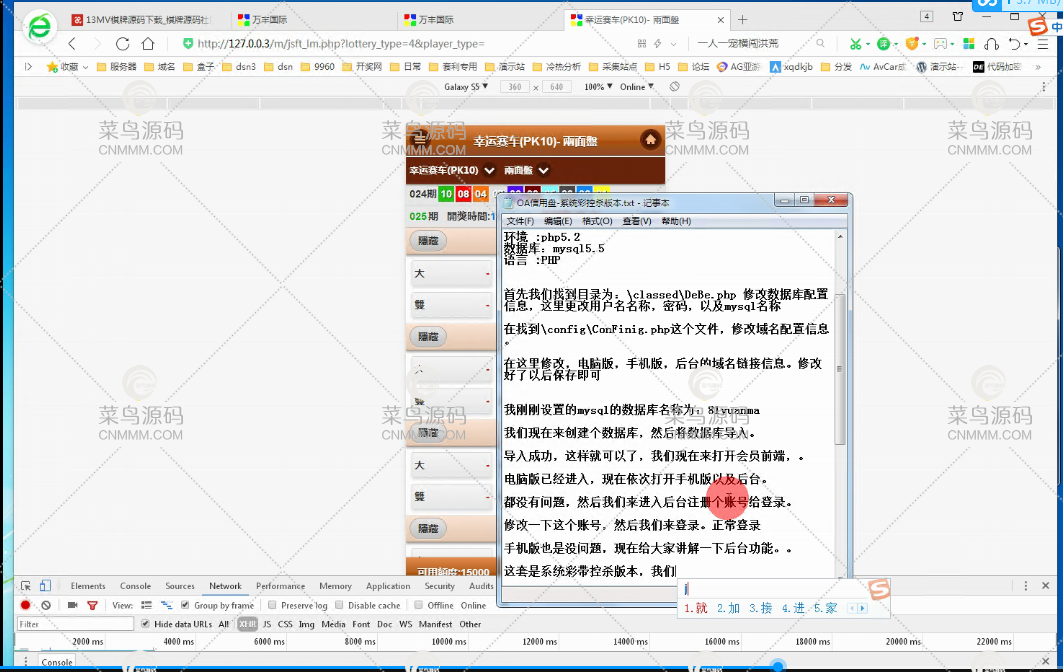1063x672 pixels.
Task: Toggle the device toolbar icon in DevTools
Action: (x=45, y=586)
